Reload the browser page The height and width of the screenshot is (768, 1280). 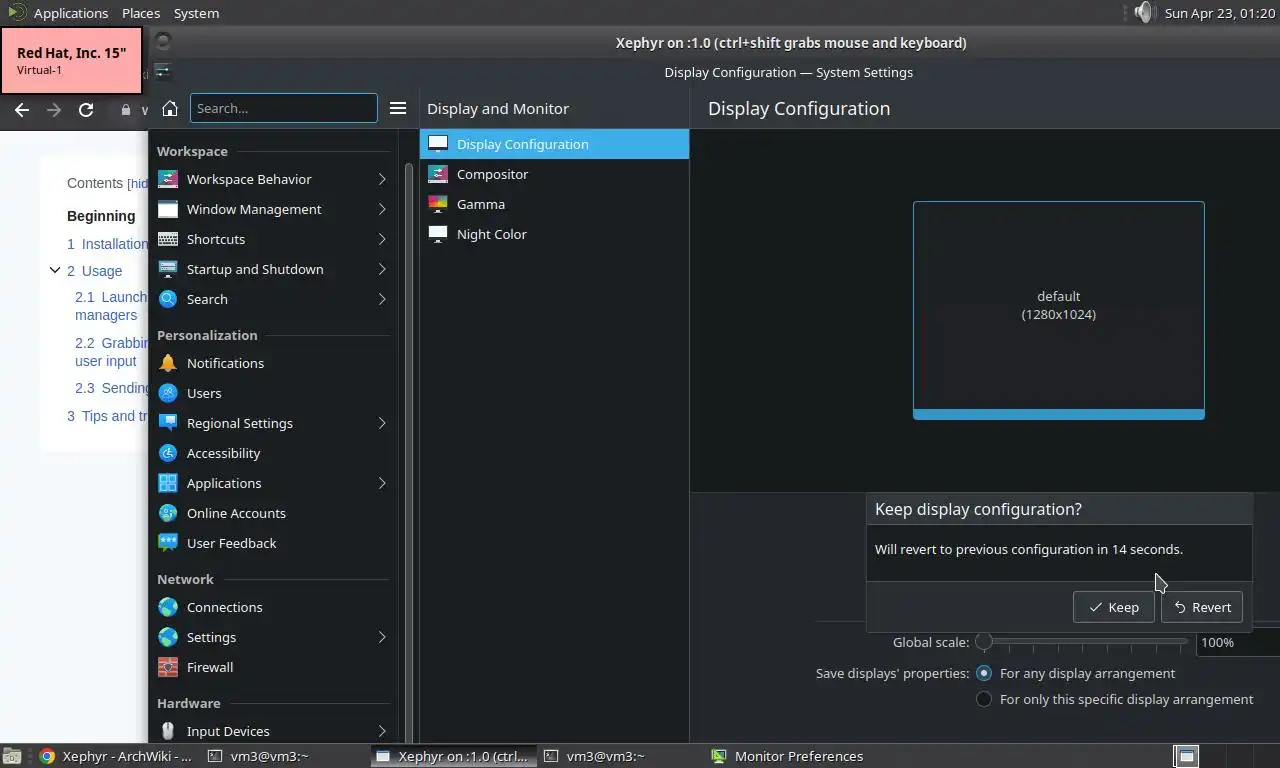point(86,110)
